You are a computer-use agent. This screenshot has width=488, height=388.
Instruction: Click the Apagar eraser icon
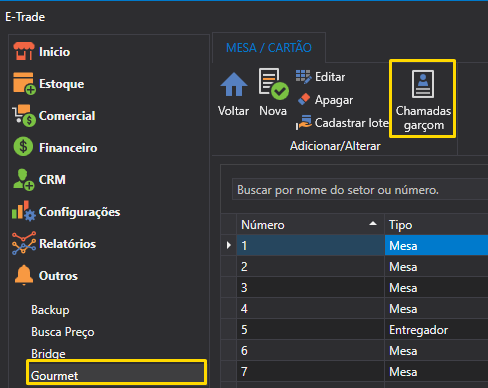304,99
